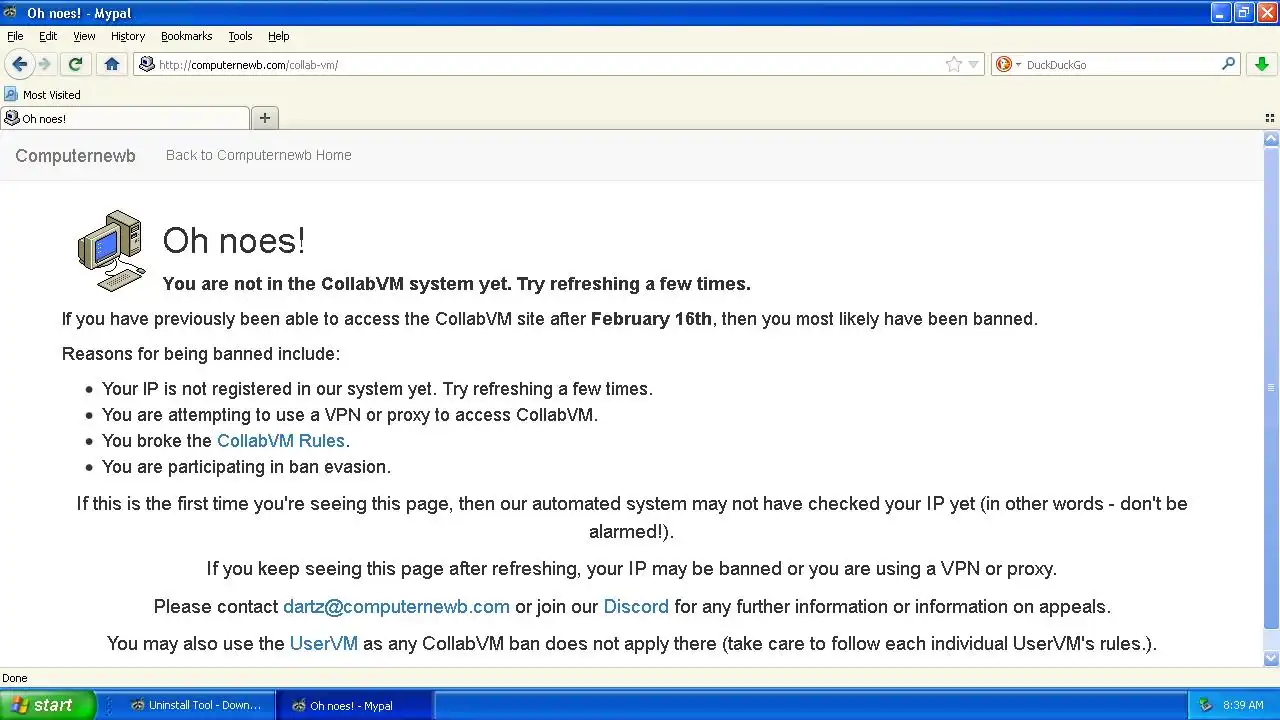The height and width of the screenshot is (720, 1280).
Task: Open the Edit menu
Action: (48, 36)
